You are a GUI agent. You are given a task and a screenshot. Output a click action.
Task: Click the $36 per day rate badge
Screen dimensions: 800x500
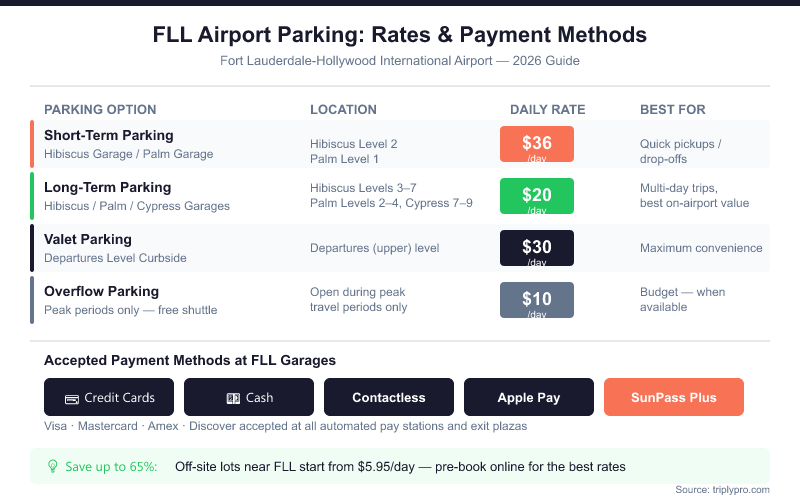click(x=537, y=144)
